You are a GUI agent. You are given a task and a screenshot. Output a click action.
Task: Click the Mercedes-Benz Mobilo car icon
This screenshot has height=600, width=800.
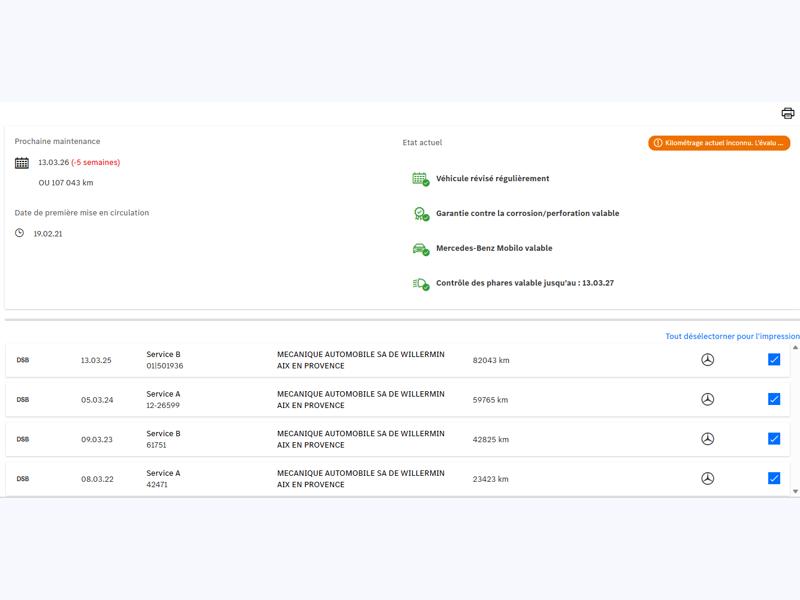click(x=420, y=249)
